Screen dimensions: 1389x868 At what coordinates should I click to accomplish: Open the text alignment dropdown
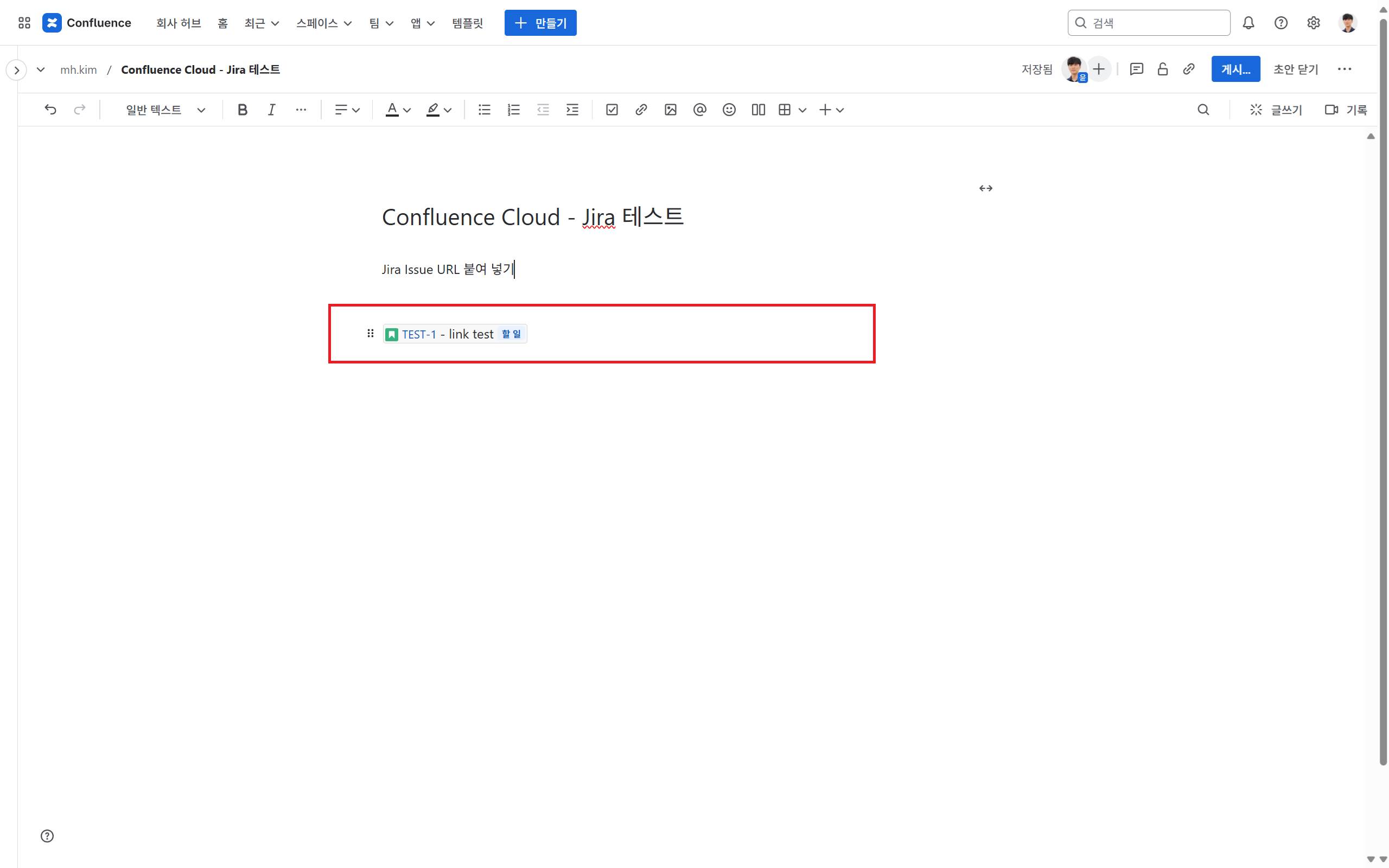click(347, 110)
